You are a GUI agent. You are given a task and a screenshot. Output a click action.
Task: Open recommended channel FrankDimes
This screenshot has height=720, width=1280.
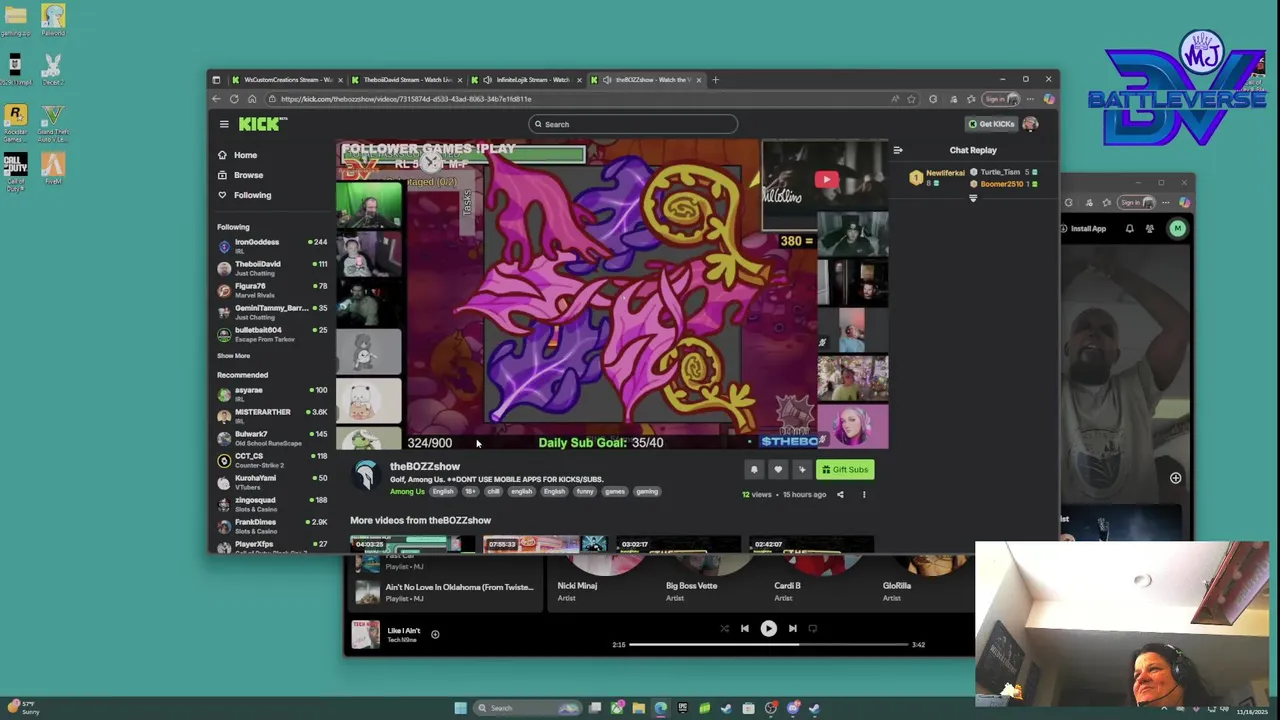pyautogui.click(x=272, y=525)
